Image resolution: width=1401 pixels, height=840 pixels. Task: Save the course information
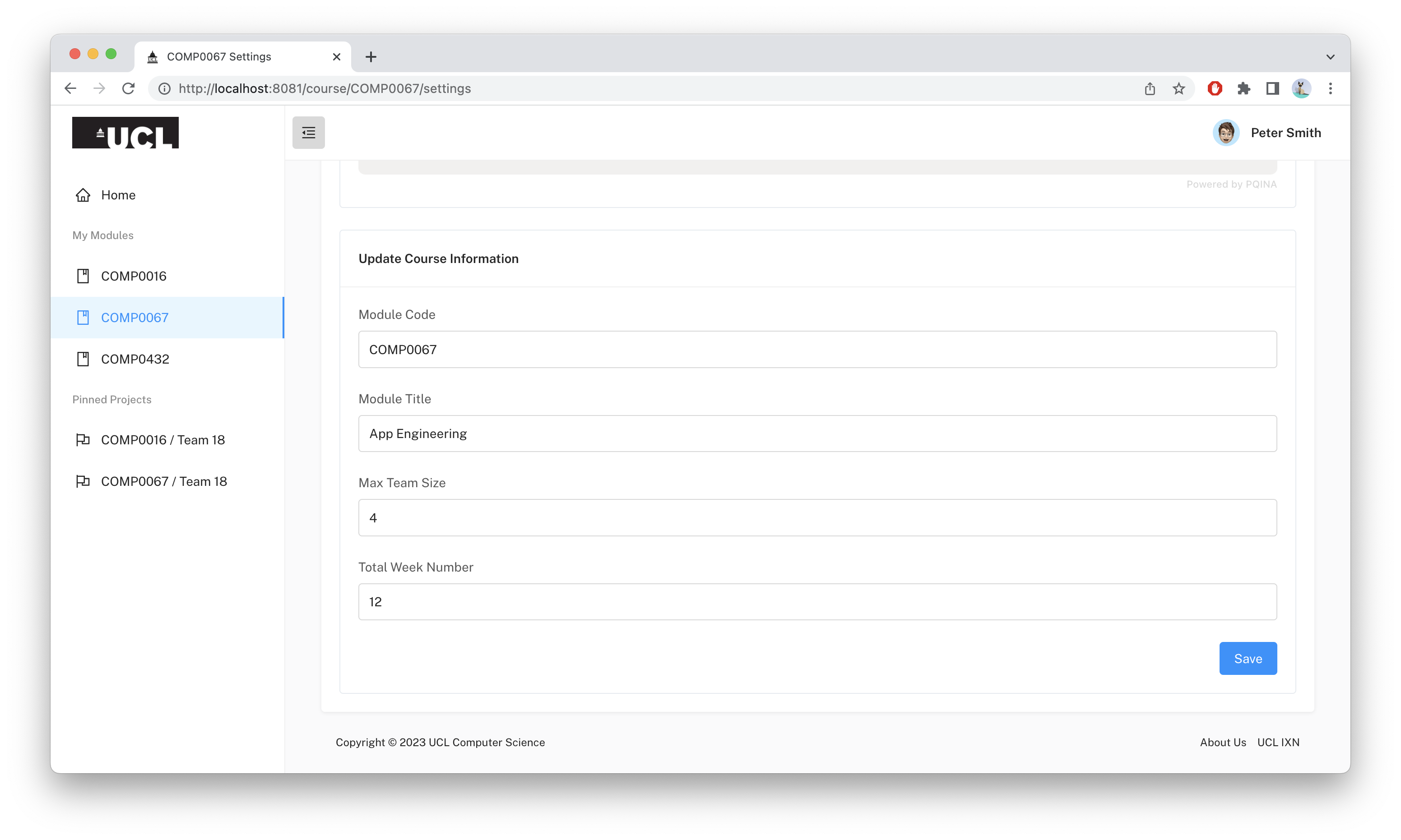pos(1248,658)
